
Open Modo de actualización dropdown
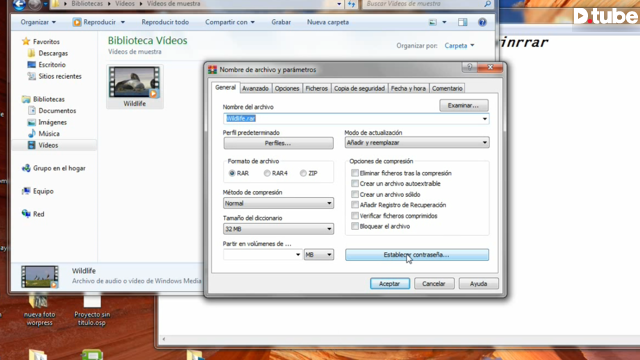coord(417,142)
